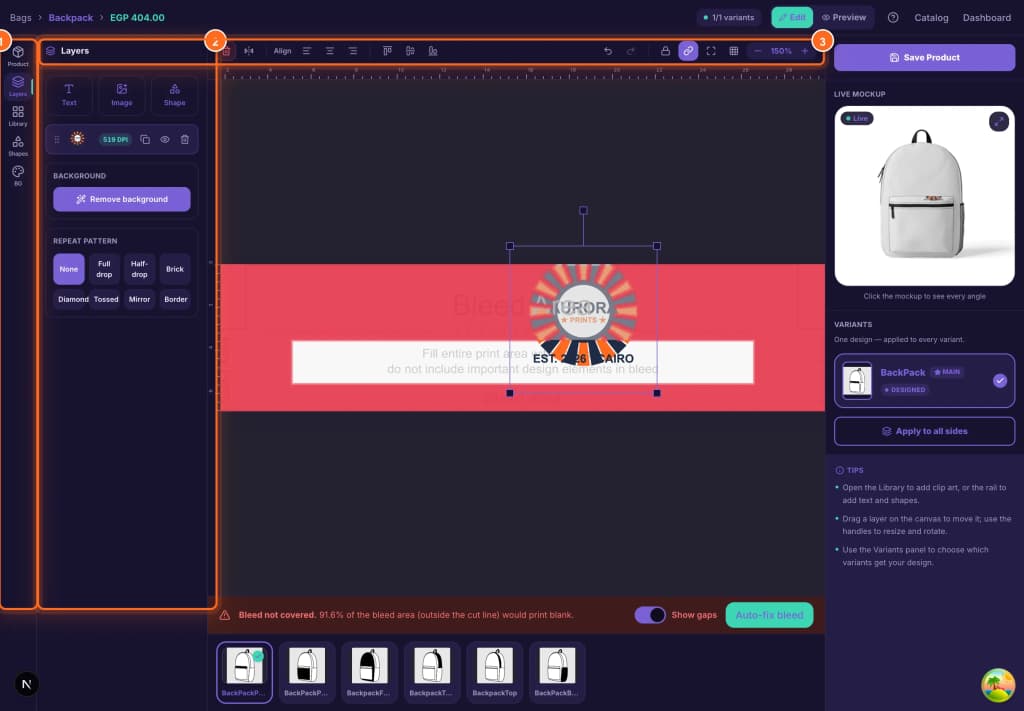The image size is (1024, 711).
Task: Select the BackpackTop side thumbnail
Action: click(x=494, y=672)
